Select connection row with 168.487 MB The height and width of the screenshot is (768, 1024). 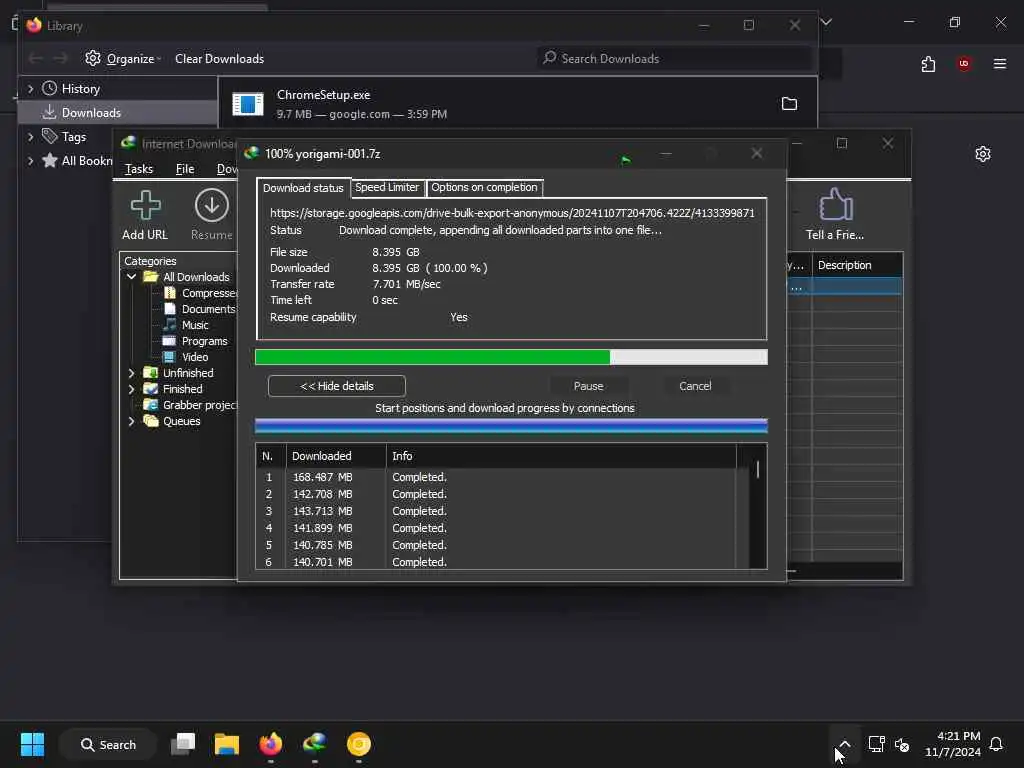coord(496,477)
